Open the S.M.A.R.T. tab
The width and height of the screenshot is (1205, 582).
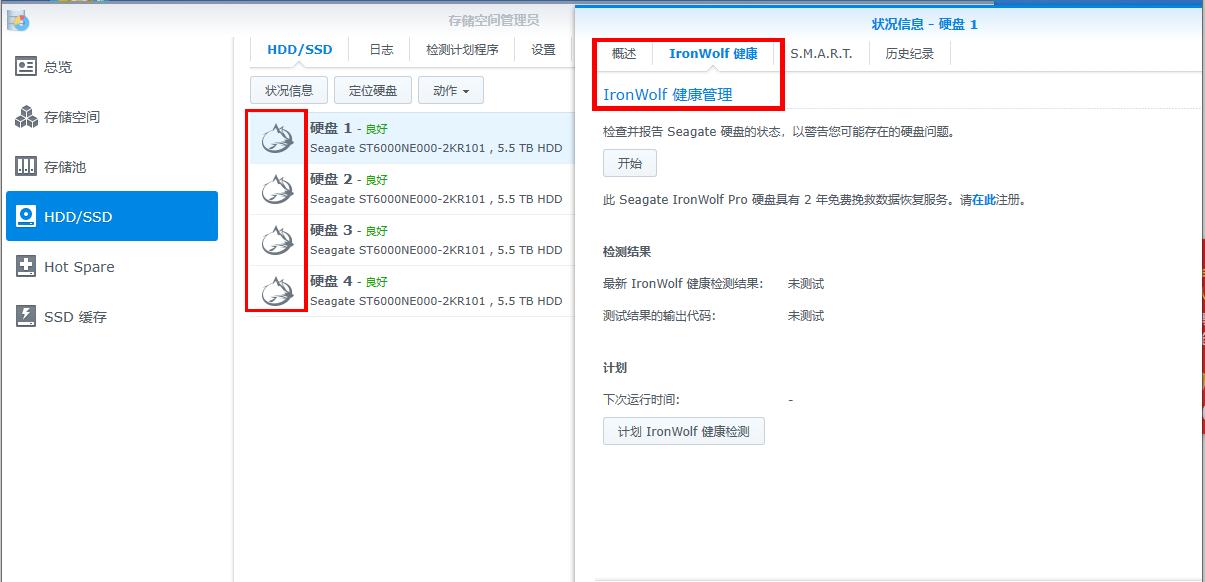tap(820, 54)
